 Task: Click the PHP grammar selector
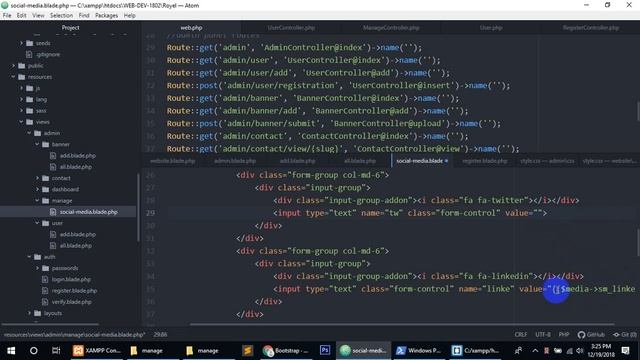564,335
